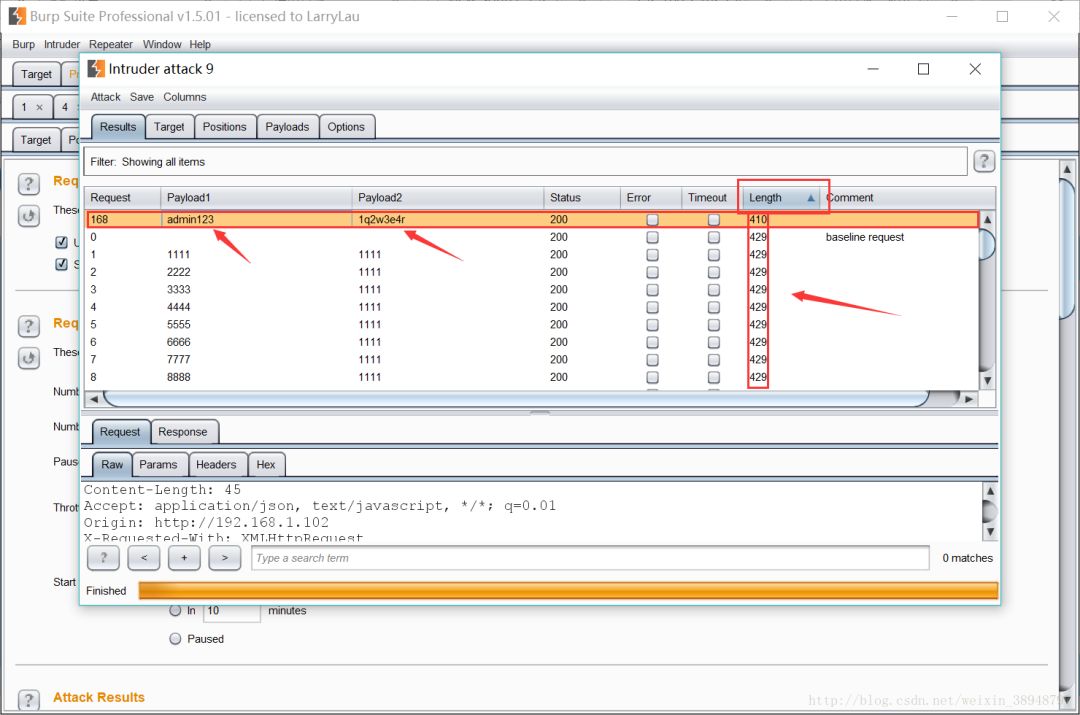Open the Save menu
This screenshot has width=1080, height=715.
(x=142, y=97)
